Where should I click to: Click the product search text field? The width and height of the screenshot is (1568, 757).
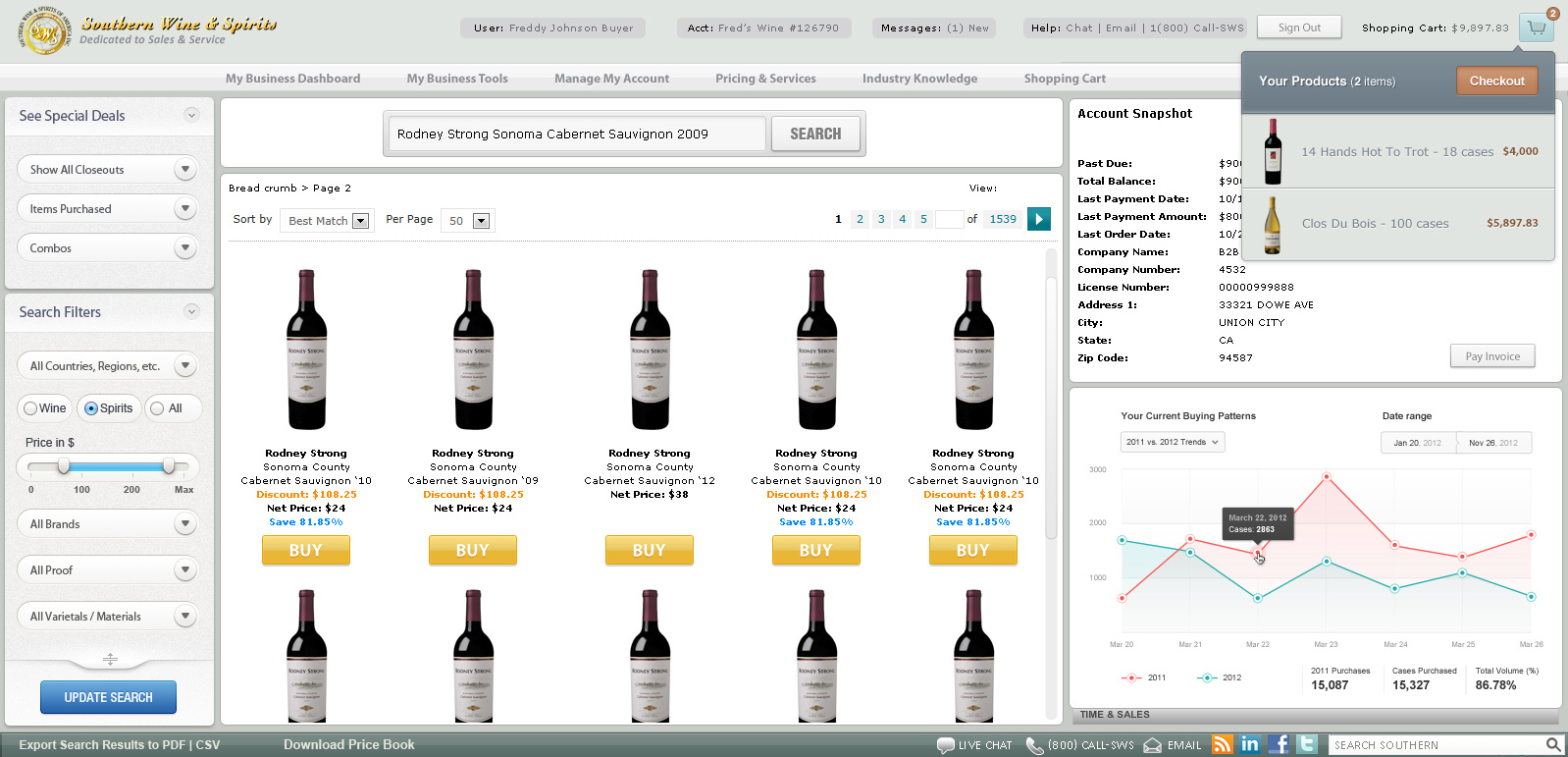click(577, 134)
